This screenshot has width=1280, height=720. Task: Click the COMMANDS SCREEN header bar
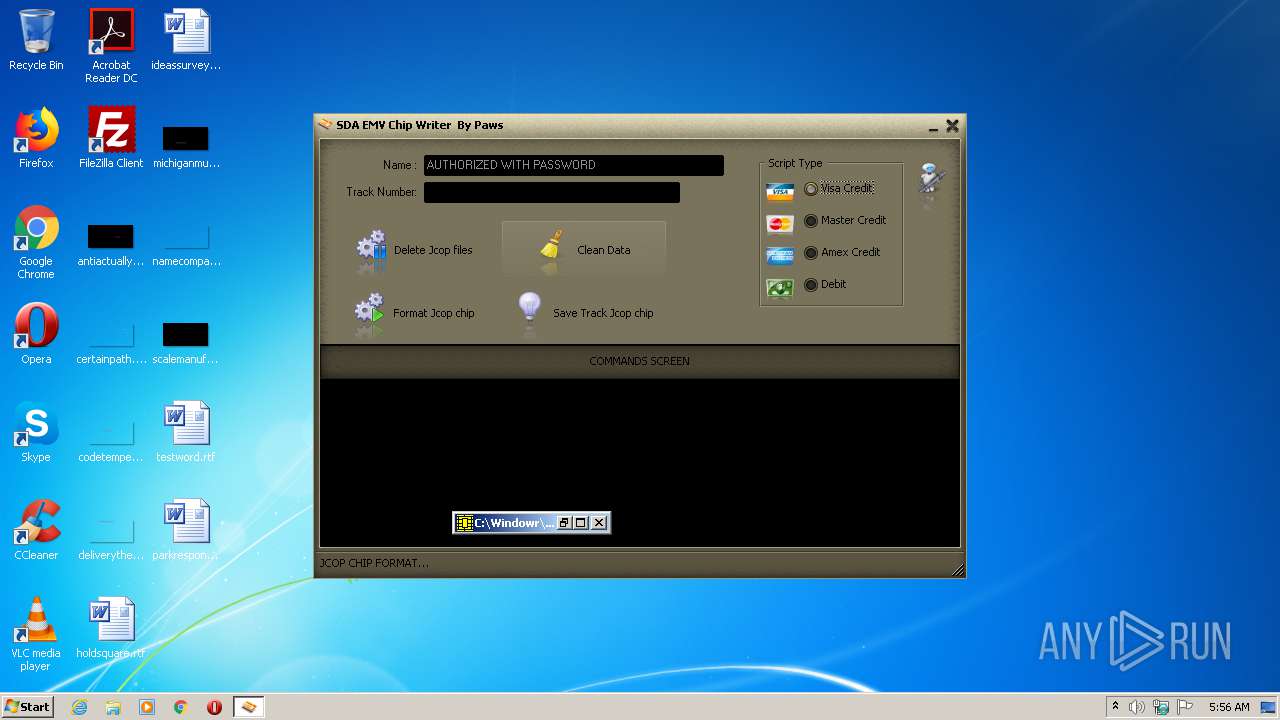pyautogui.click(x=640, y=361)
